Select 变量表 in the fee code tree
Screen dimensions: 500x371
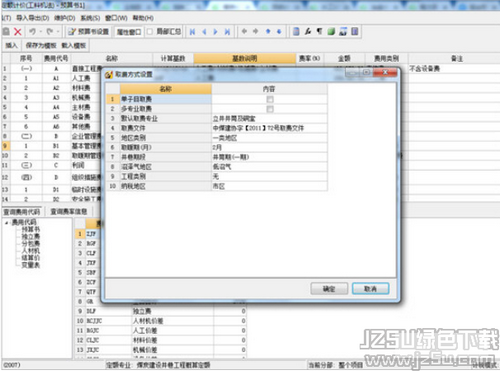coord(31,265)
